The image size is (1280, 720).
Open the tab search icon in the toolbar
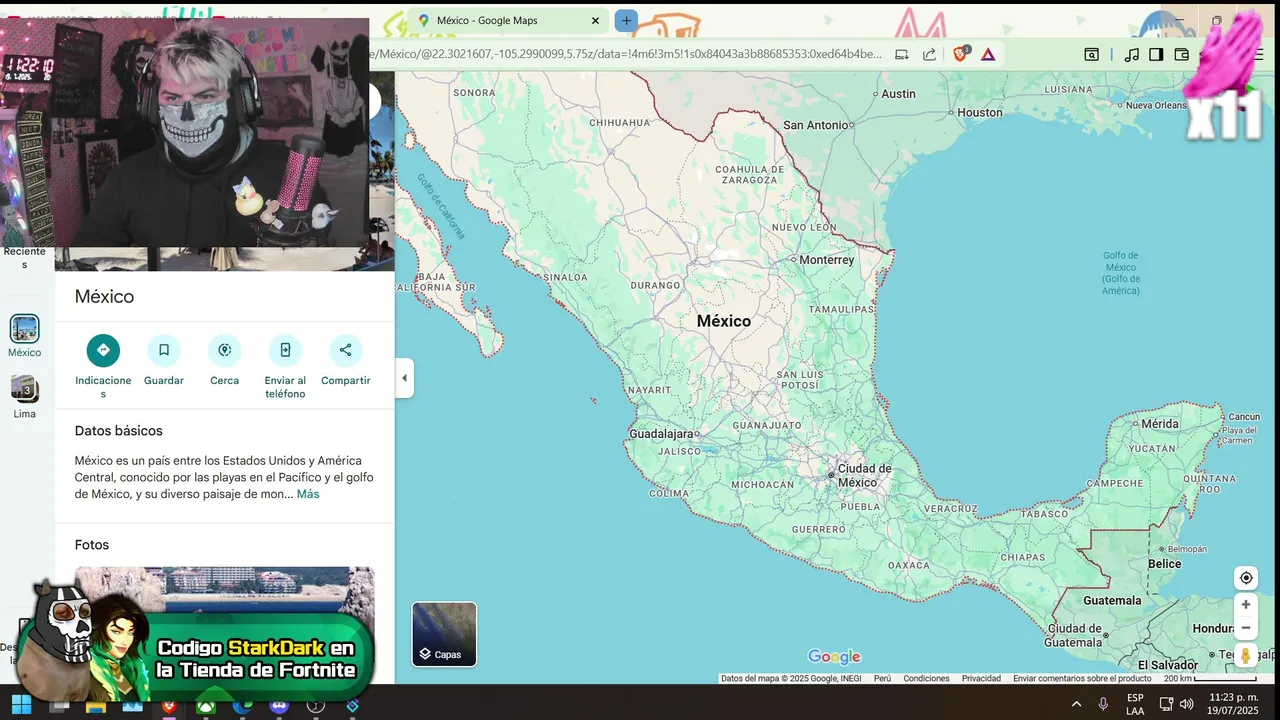(x=1092, y=54)
